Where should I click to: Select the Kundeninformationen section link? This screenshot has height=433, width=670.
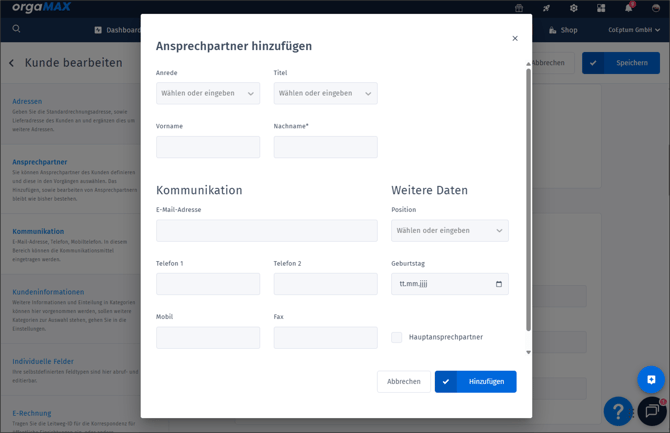pyautogui.click(x=48, y=292)
